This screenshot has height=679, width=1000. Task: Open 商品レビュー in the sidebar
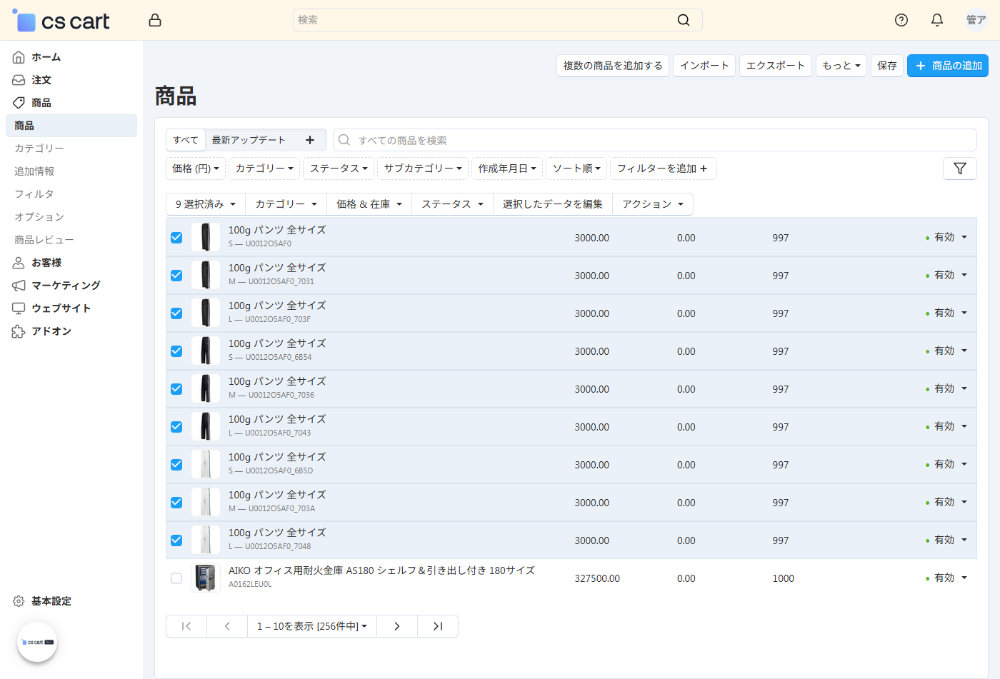tap(46, 239)
